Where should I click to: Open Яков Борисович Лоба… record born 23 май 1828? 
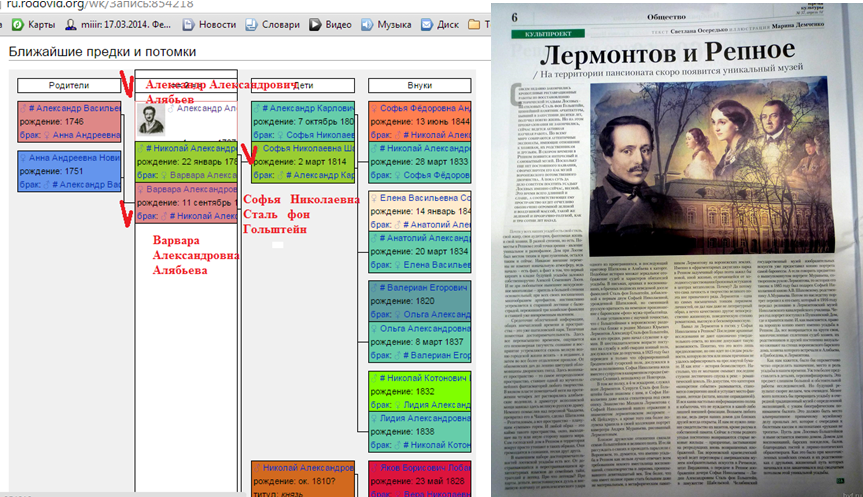click(x=425, y=468)
